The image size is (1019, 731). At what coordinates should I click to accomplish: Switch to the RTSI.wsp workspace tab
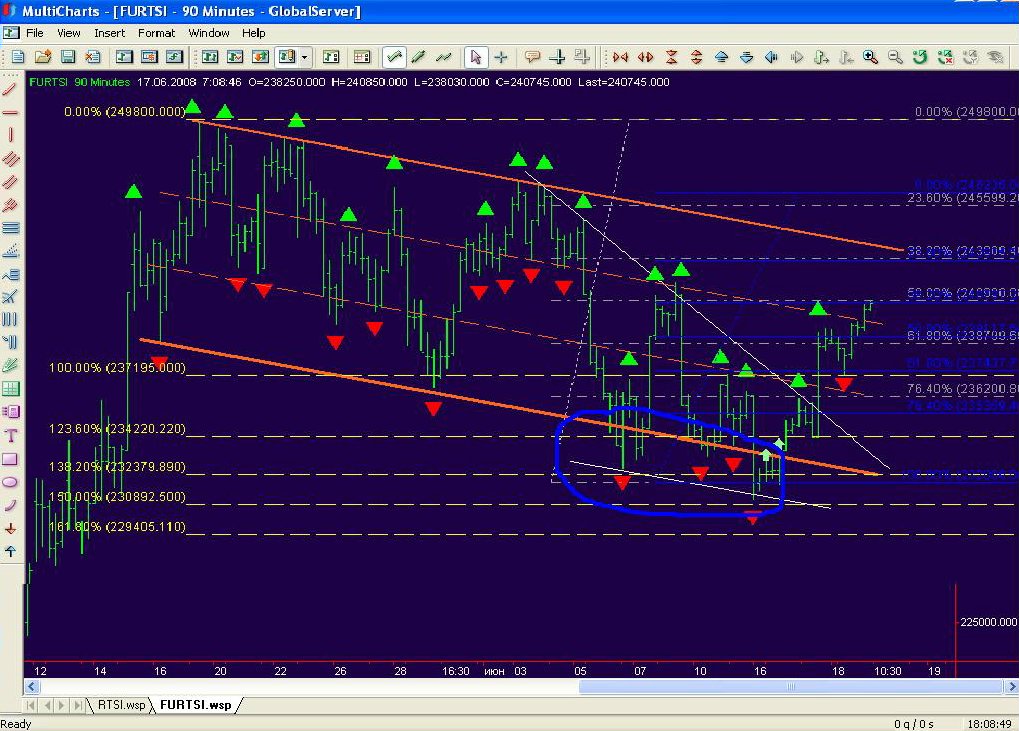(x=120, y=705)
